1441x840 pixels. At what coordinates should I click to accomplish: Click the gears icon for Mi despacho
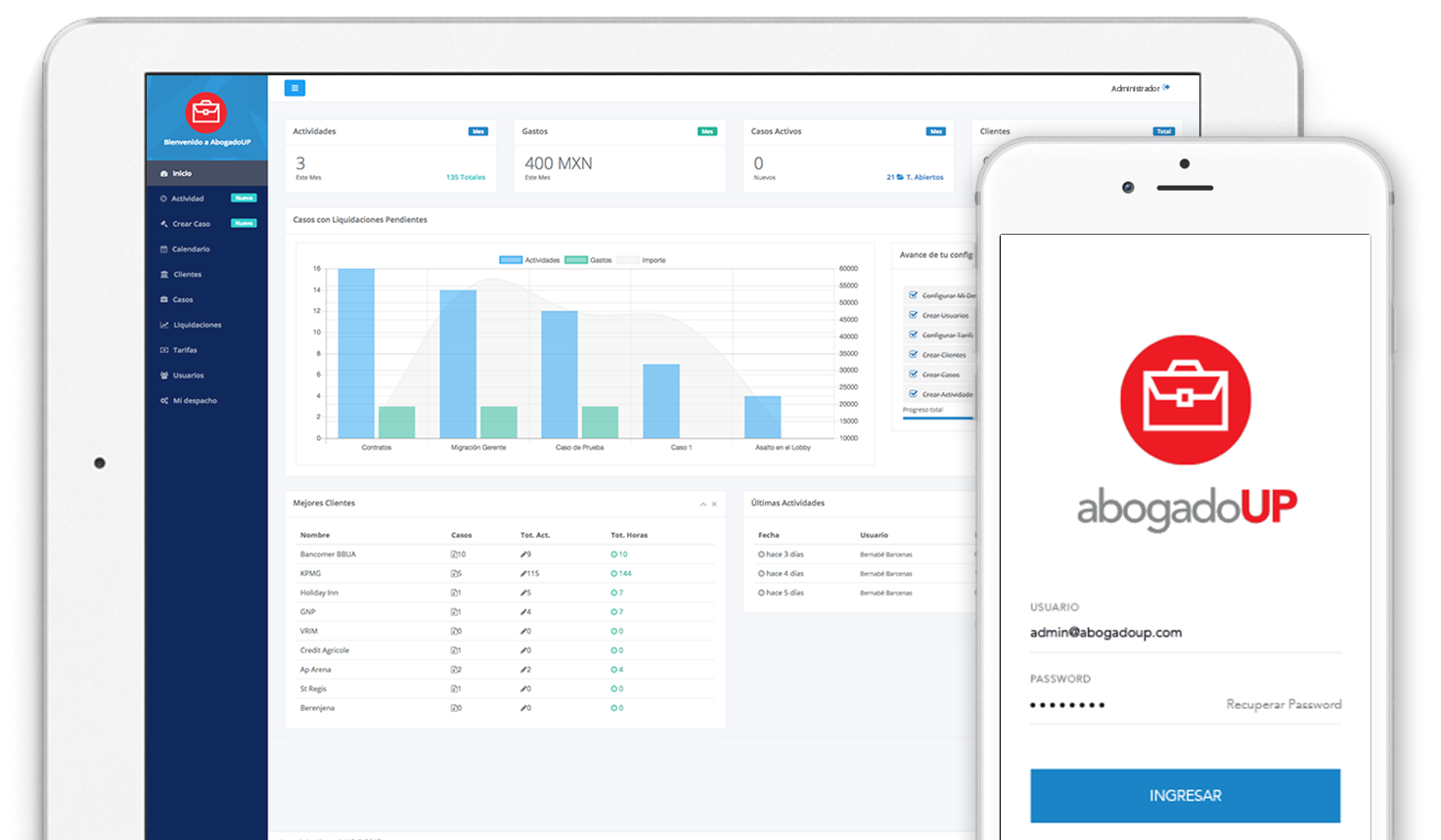(x=163, y=401)
